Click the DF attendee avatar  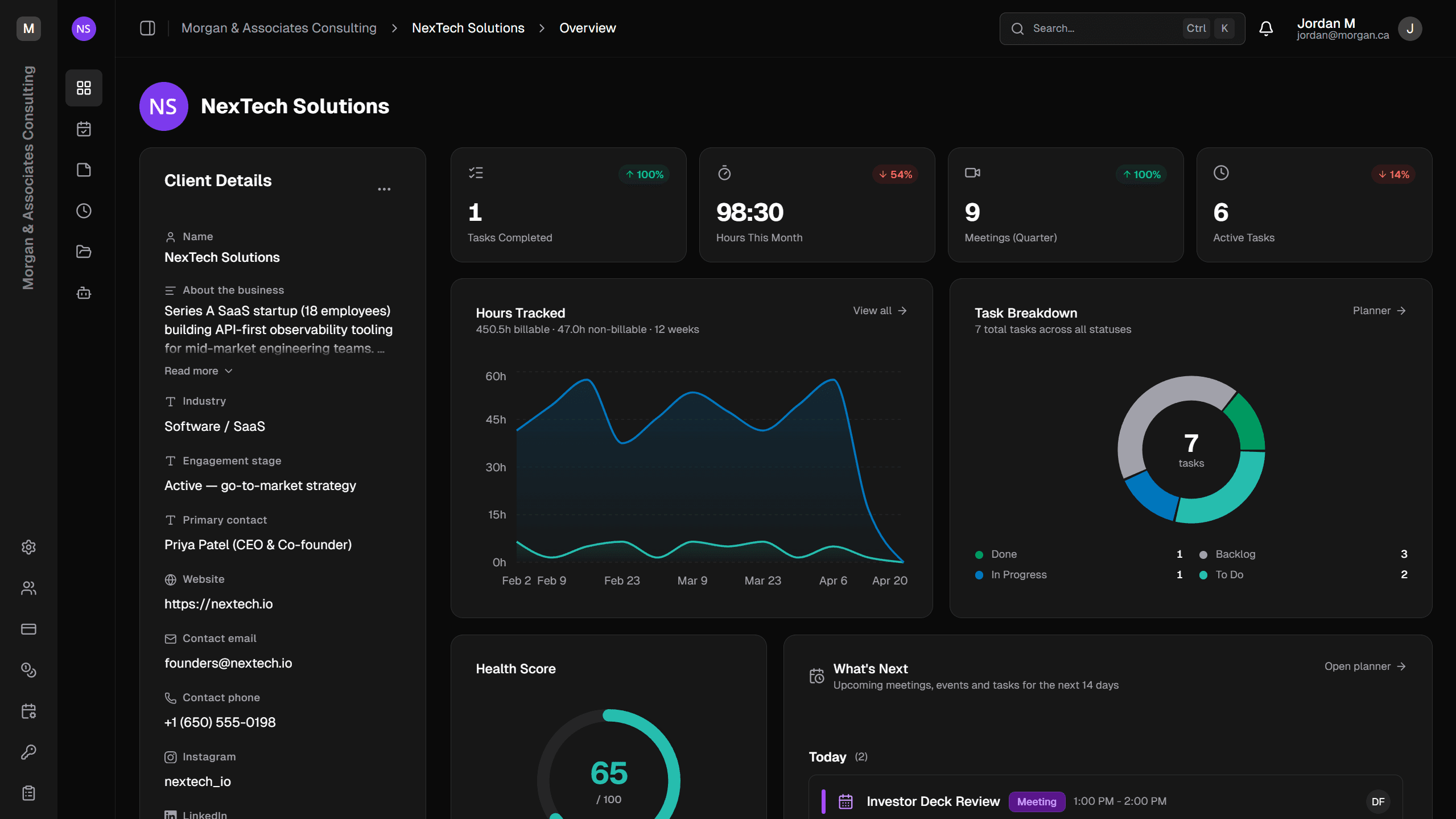click(x=1378, y=801)
